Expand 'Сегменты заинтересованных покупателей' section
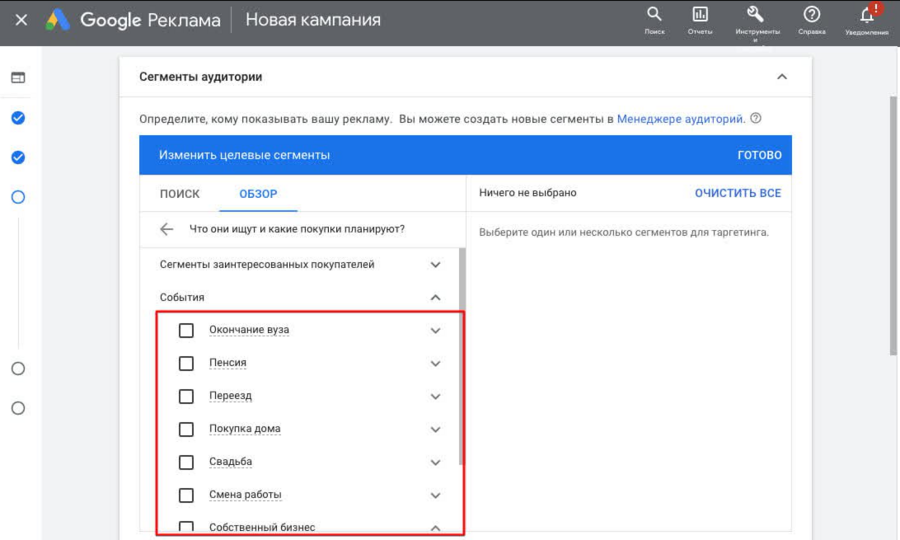This screenshot has height=540, width=900. pyautogui.click(x=435, y=265)
